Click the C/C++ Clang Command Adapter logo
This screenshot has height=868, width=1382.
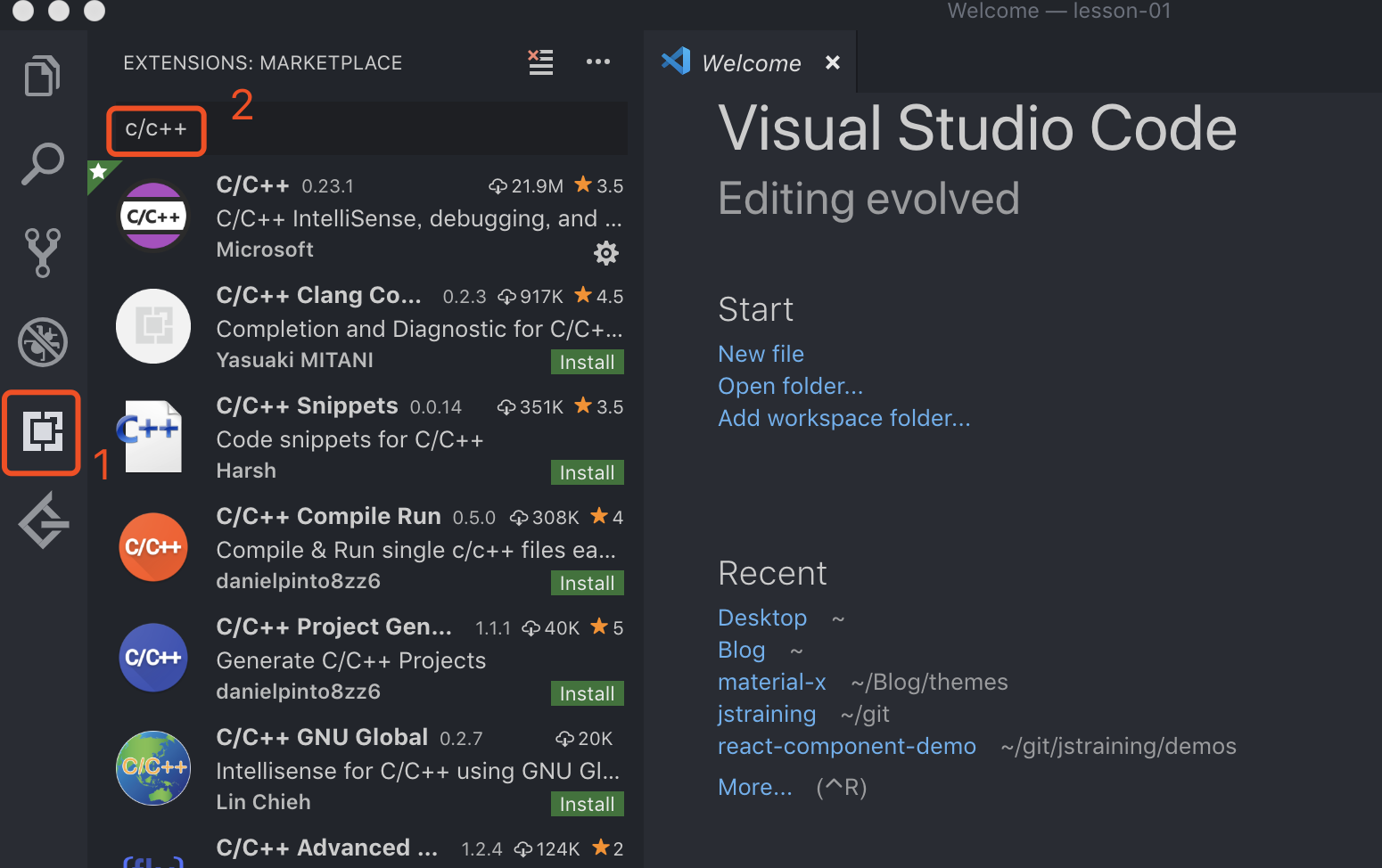[x=153, y=326]
